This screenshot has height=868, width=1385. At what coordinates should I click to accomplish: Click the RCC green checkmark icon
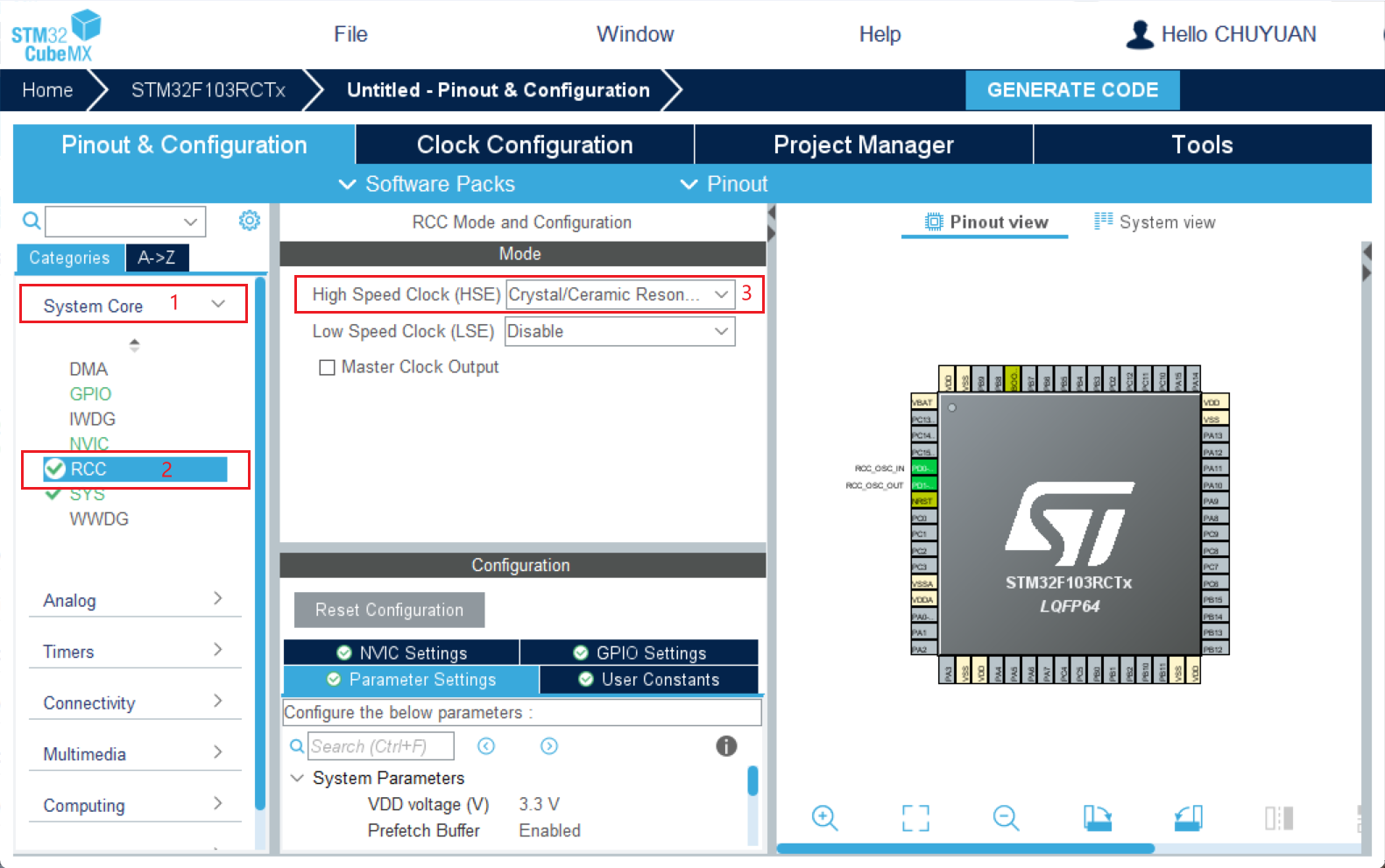[x=55, y=469]
